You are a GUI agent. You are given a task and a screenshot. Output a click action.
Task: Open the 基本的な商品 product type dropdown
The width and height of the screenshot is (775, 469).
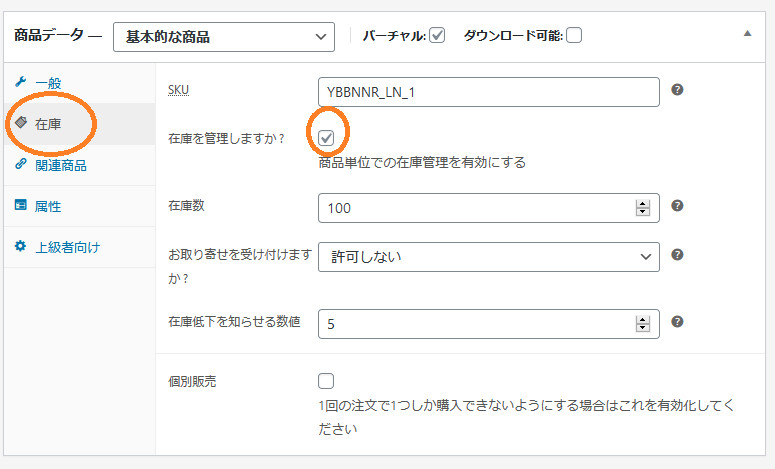pyautogui.click(x=224, y=37)
